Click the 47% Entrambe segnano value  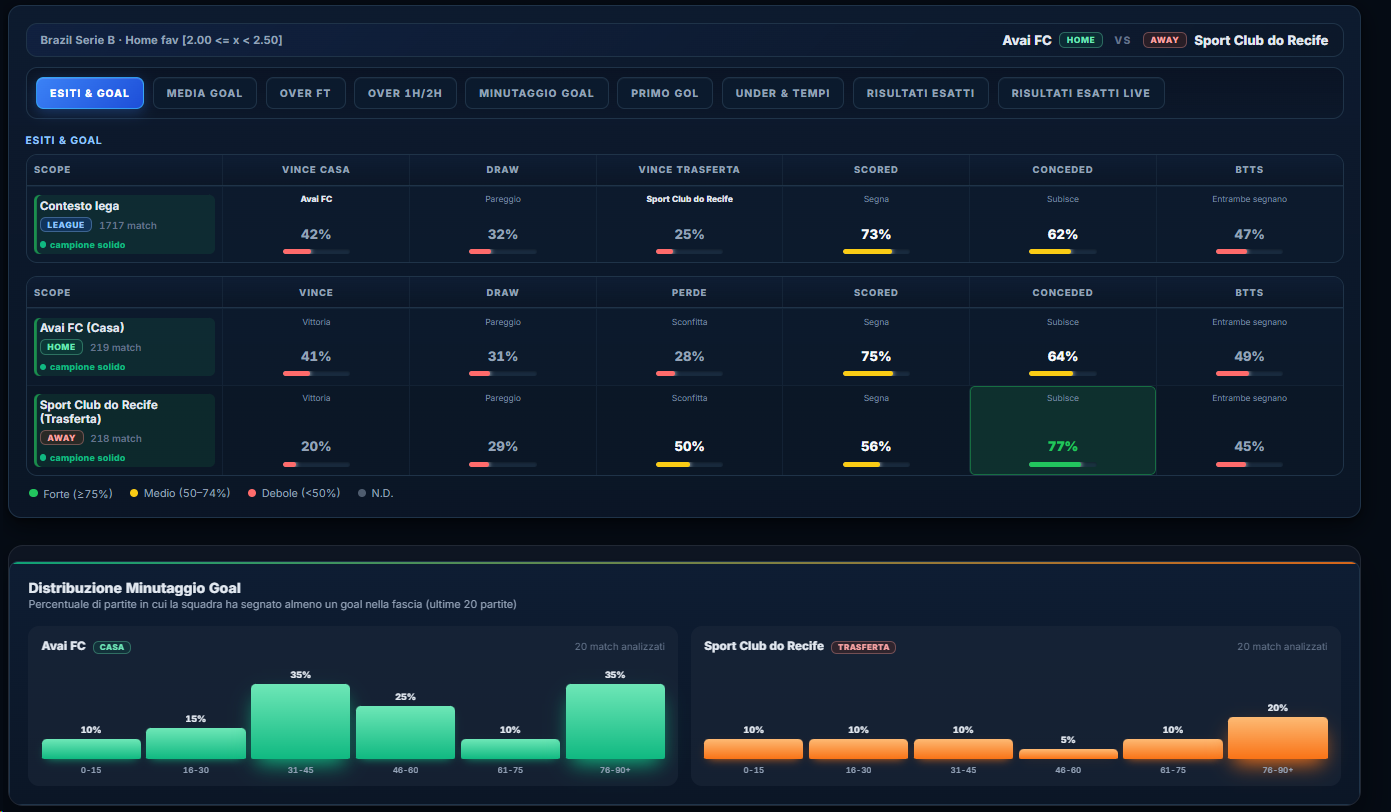(1249, 234)
